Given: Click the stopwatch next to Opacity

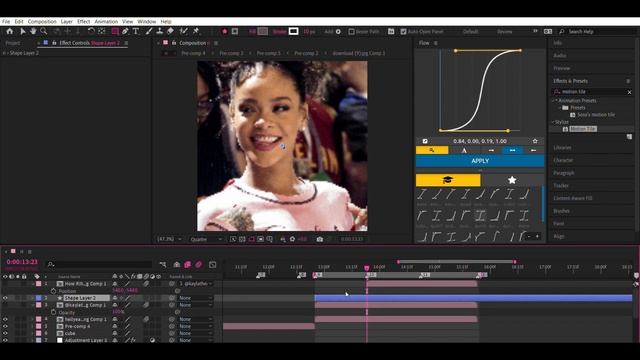Looking at the screenshot, I should [x=53, y=312].
